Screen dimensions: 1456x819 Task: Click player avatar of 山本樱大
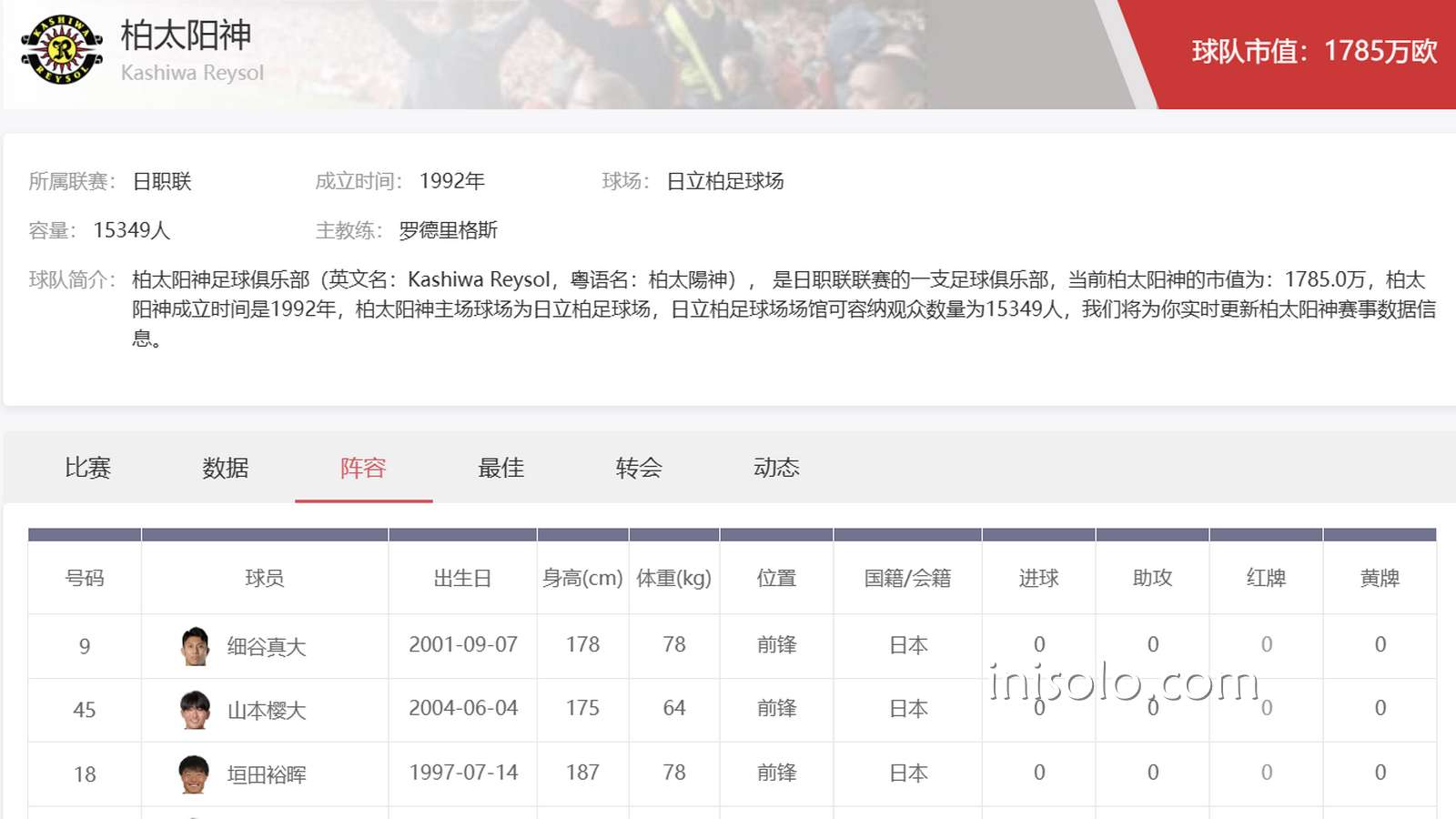point(195,710)
